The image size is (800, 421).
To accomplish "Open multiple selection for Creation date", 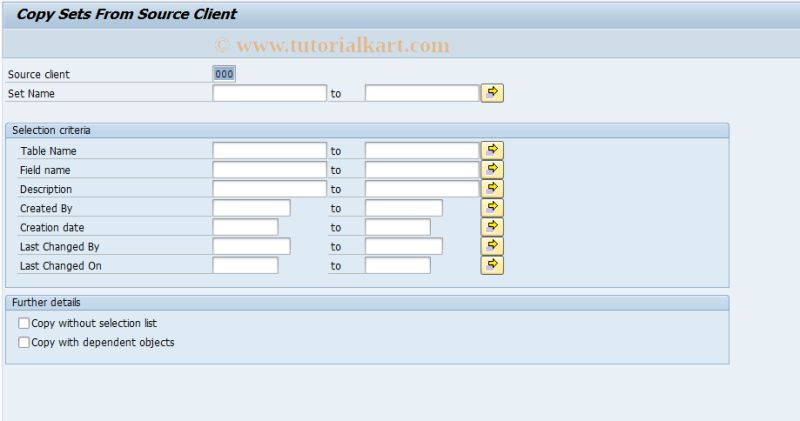I will (492, 227).
